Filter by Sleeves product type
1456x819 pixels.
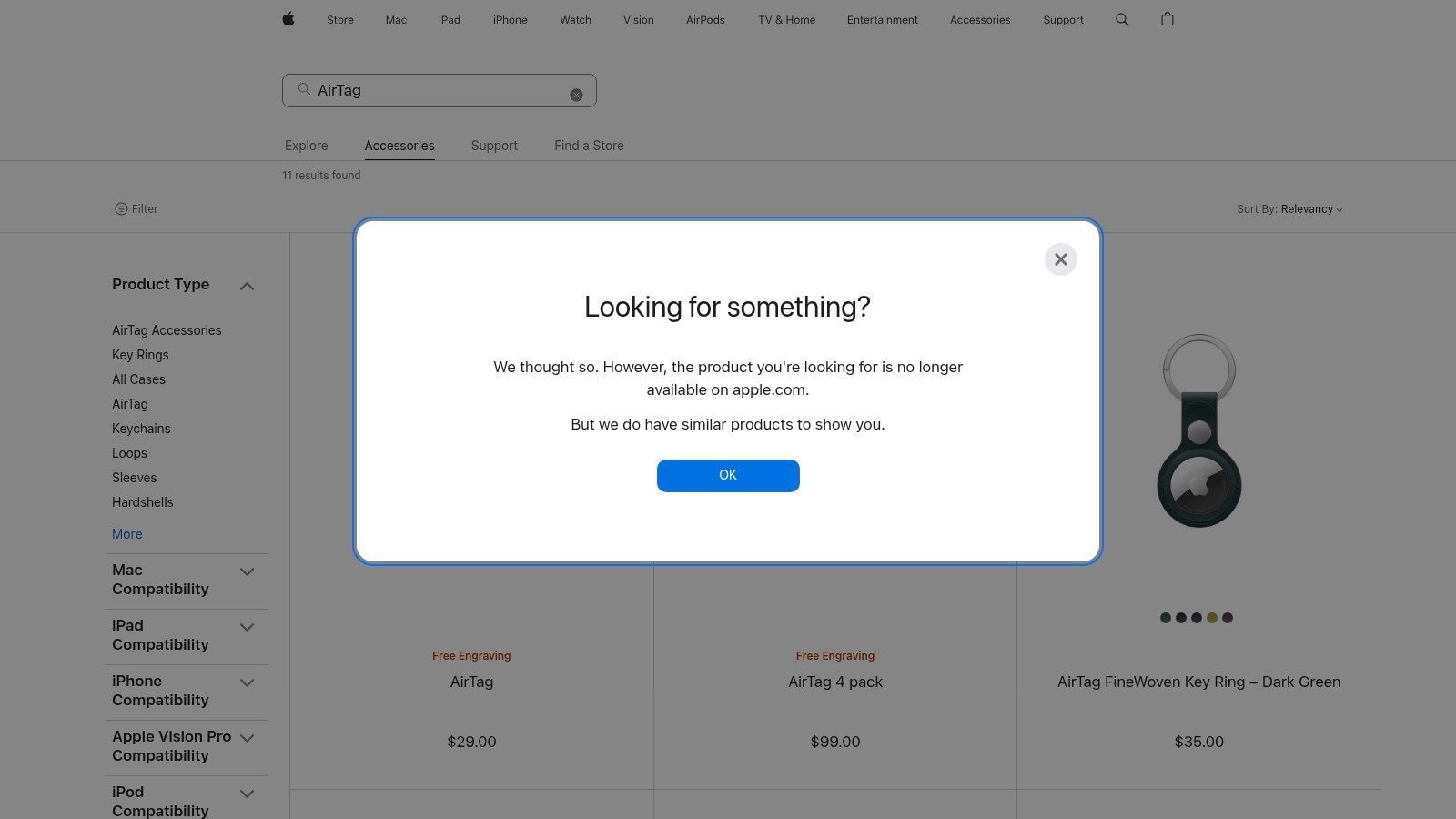coord(134,478)
